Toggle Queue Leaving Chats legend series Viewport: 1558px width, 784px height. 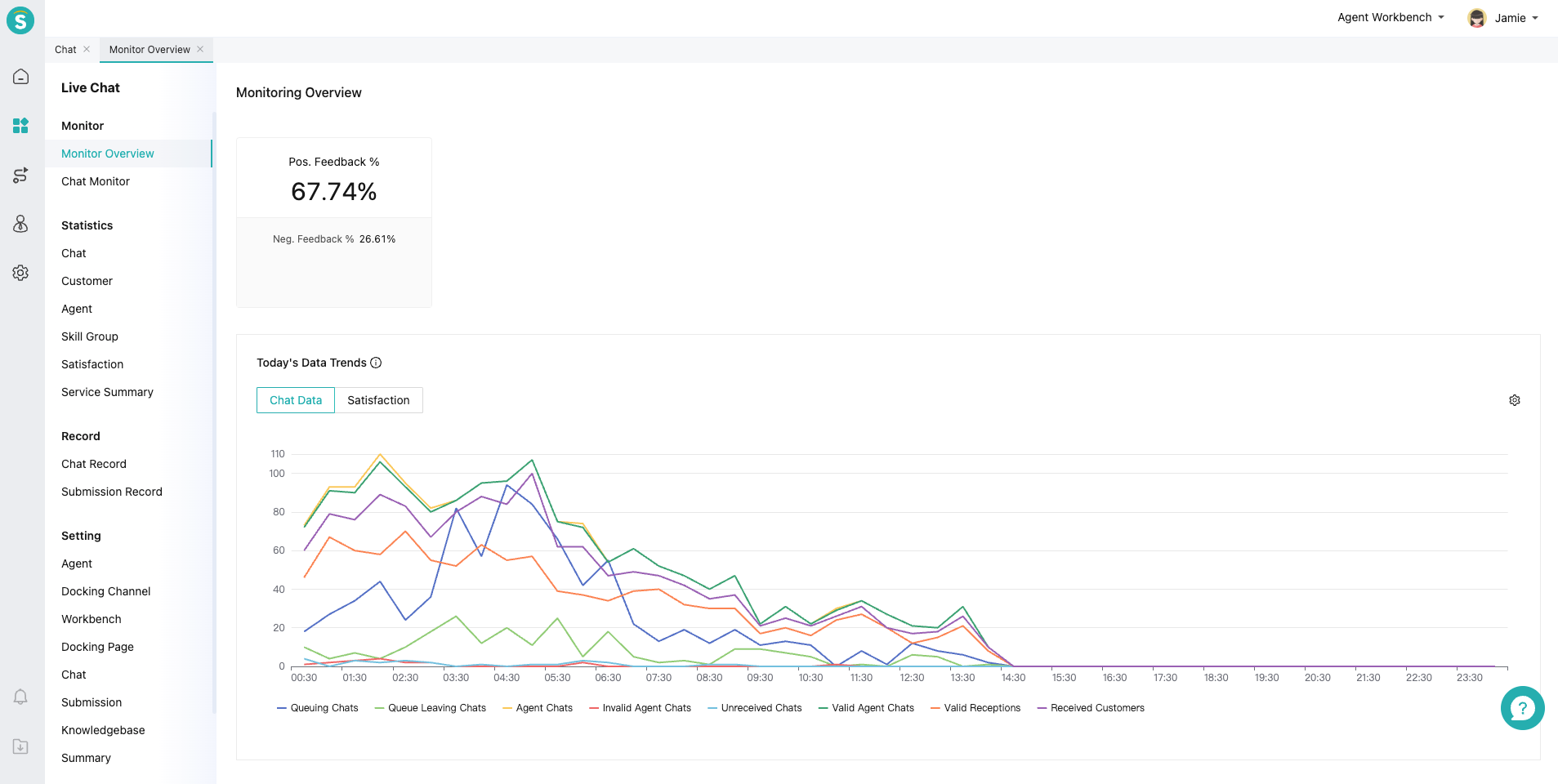(431, 708)
